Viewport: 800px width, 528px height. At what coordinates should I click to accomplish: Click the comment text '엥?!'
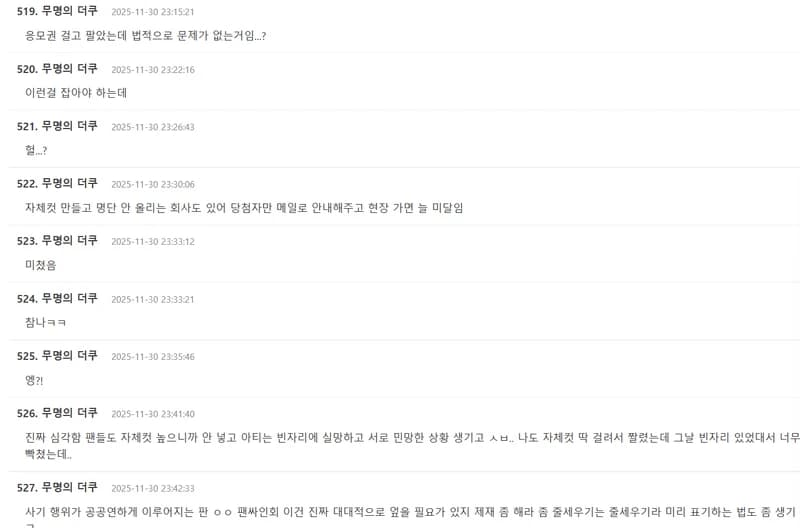34,380
